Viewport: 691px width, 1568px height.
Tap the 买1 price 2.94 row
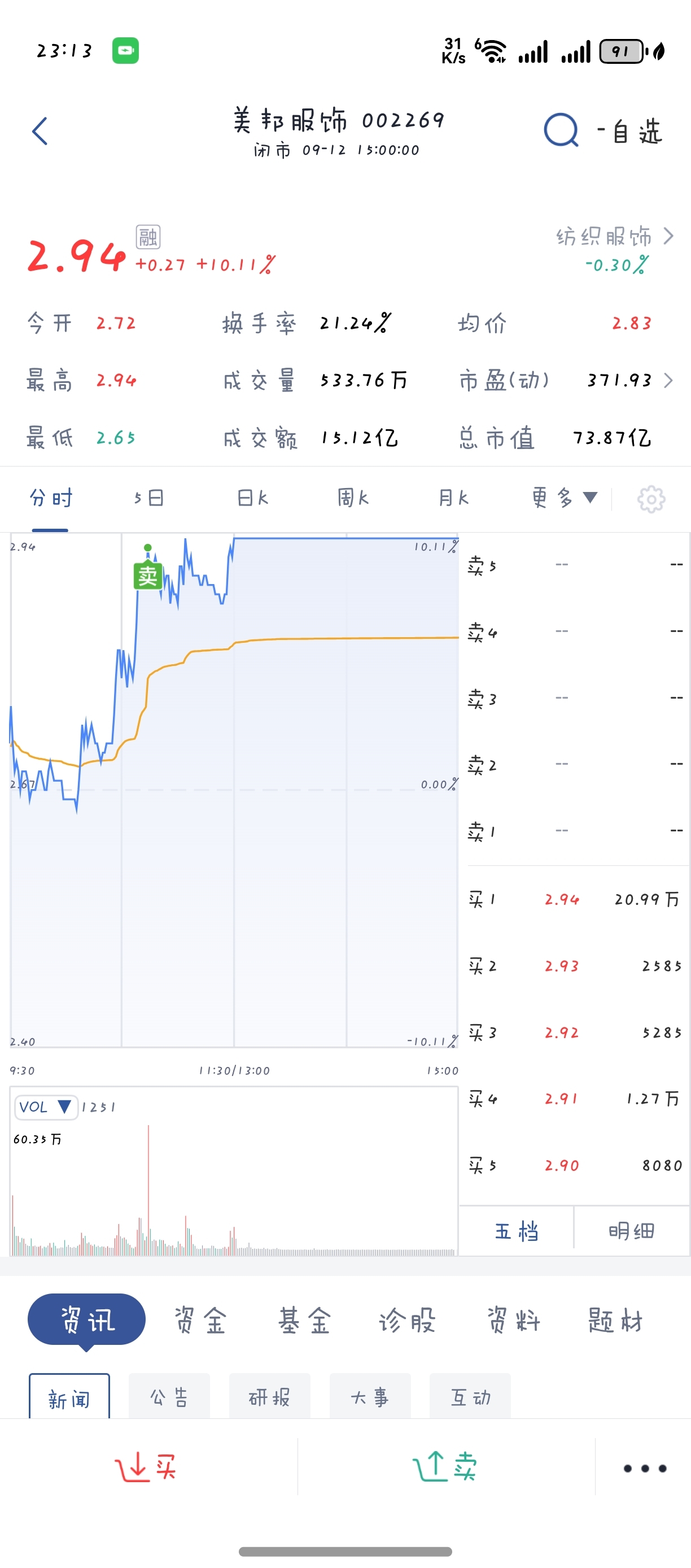coord(574,899)
